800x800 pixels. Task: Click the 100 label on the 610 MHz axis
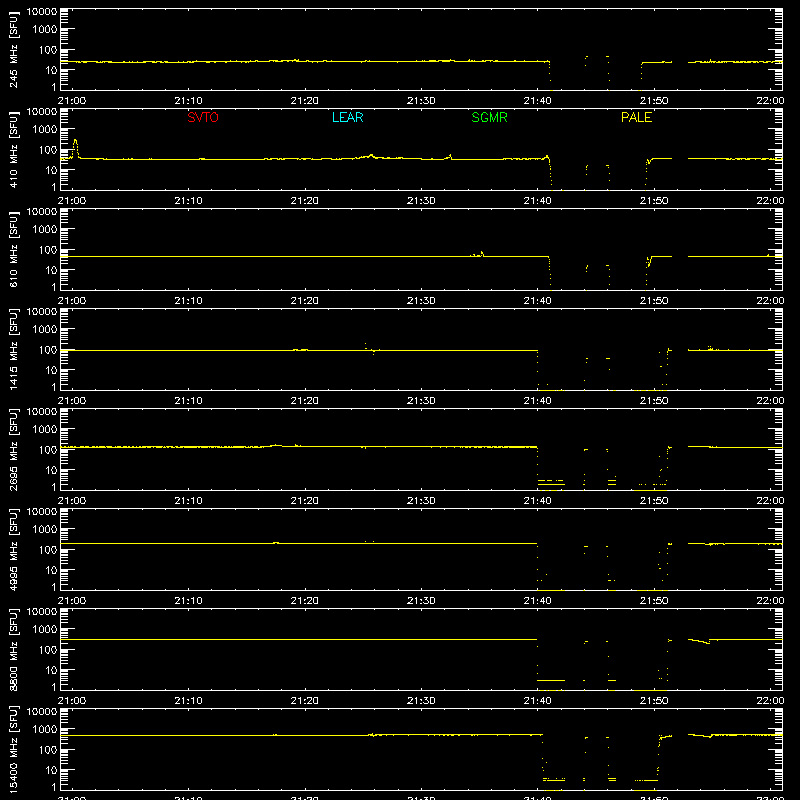tap(48, 250)
